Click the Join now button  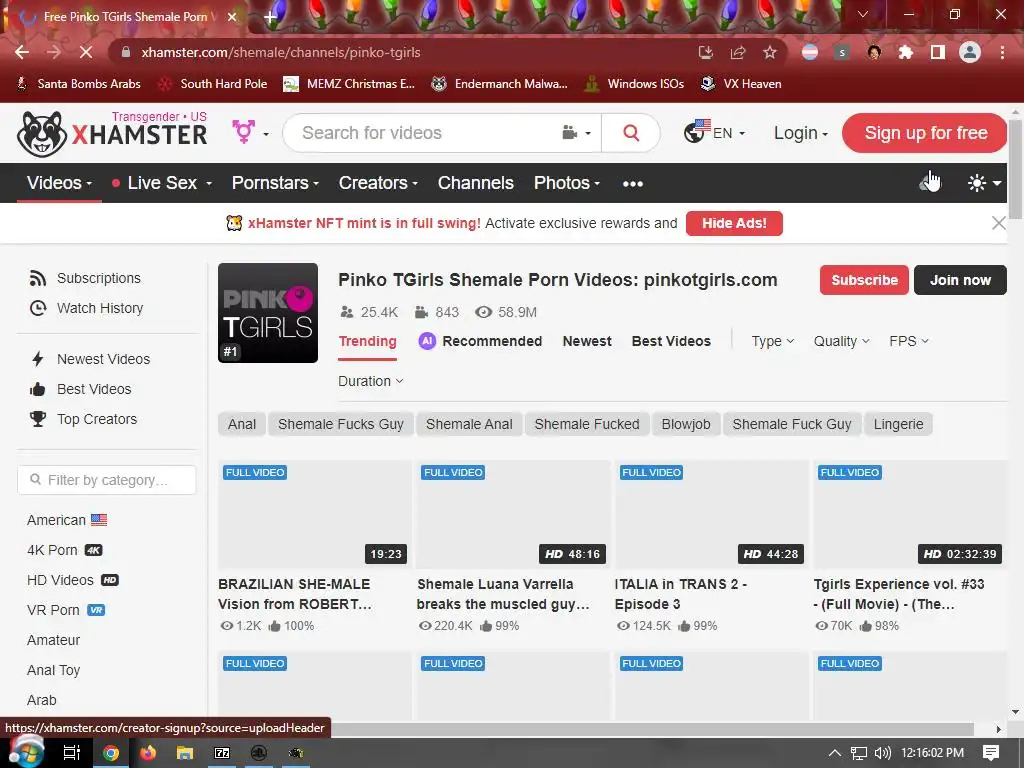coord(960,280)
